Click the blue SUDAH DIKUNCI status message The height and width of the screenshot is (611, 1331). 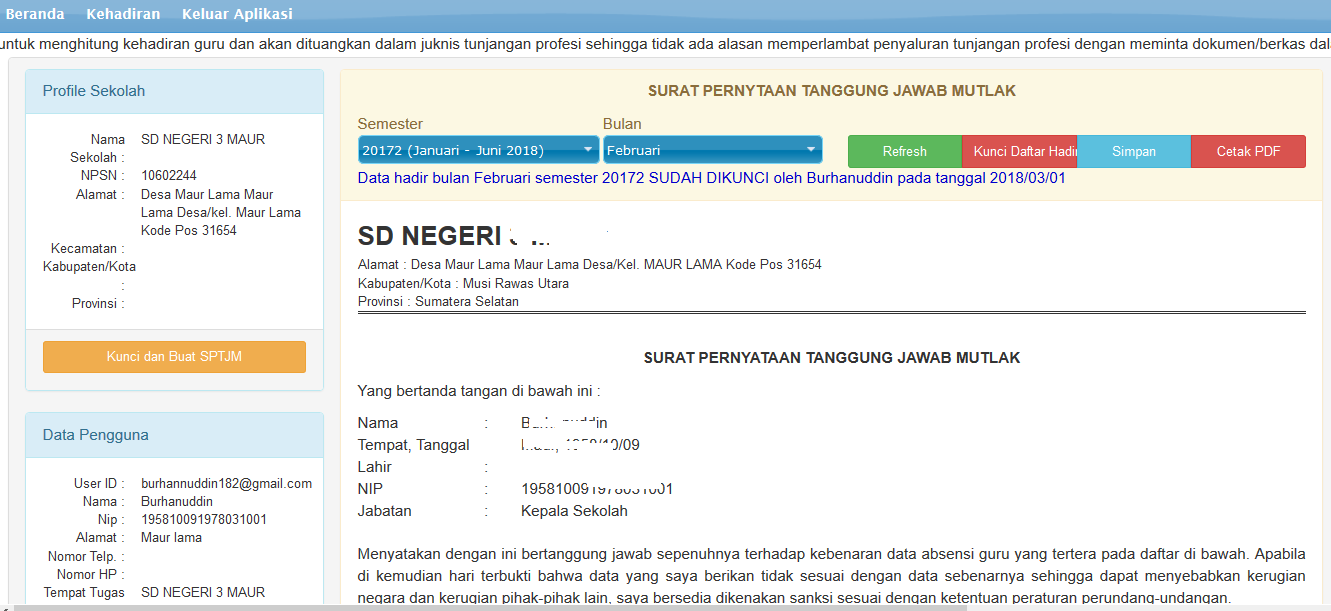(x=712, y=178)
